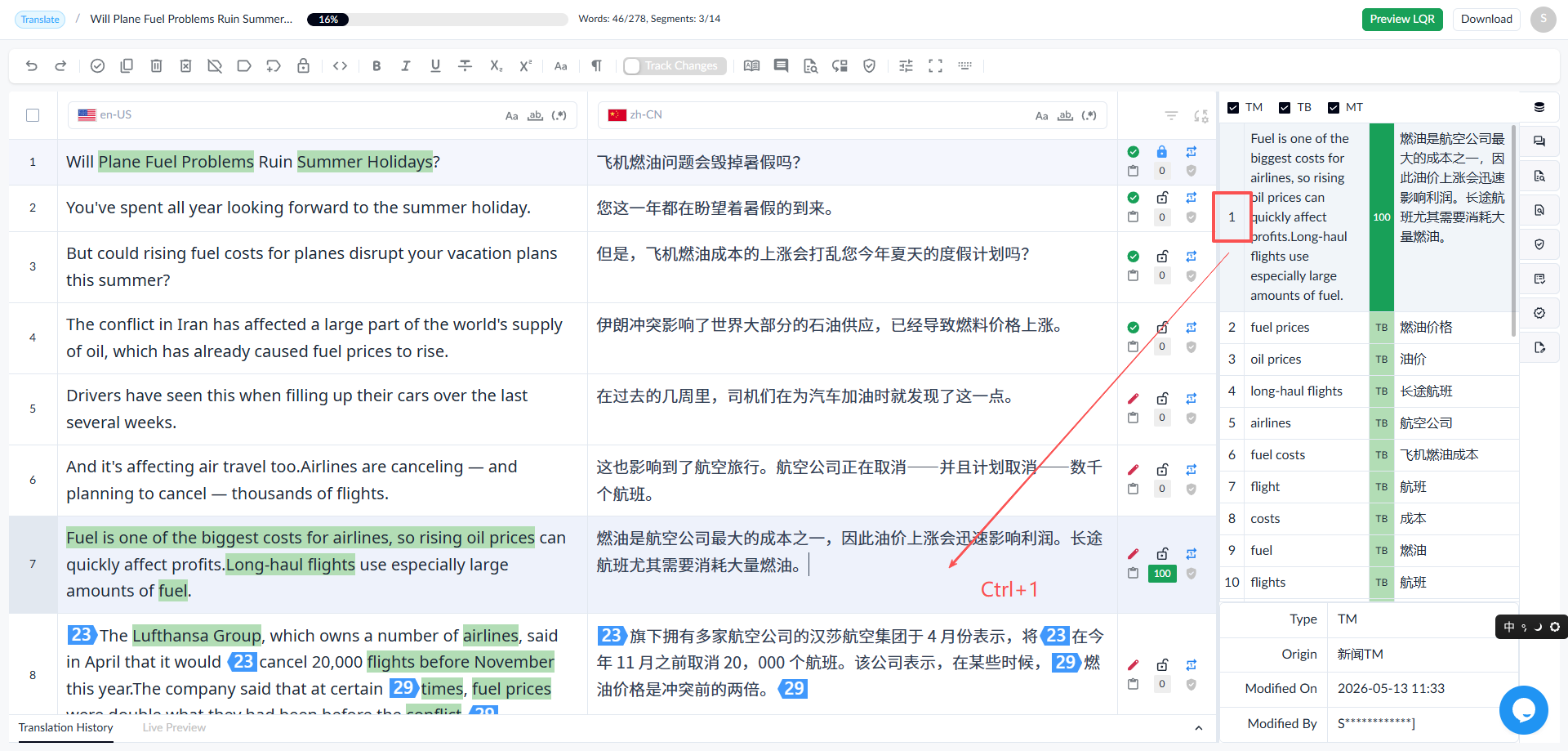Select the Translation History tab

pos(66,727)
